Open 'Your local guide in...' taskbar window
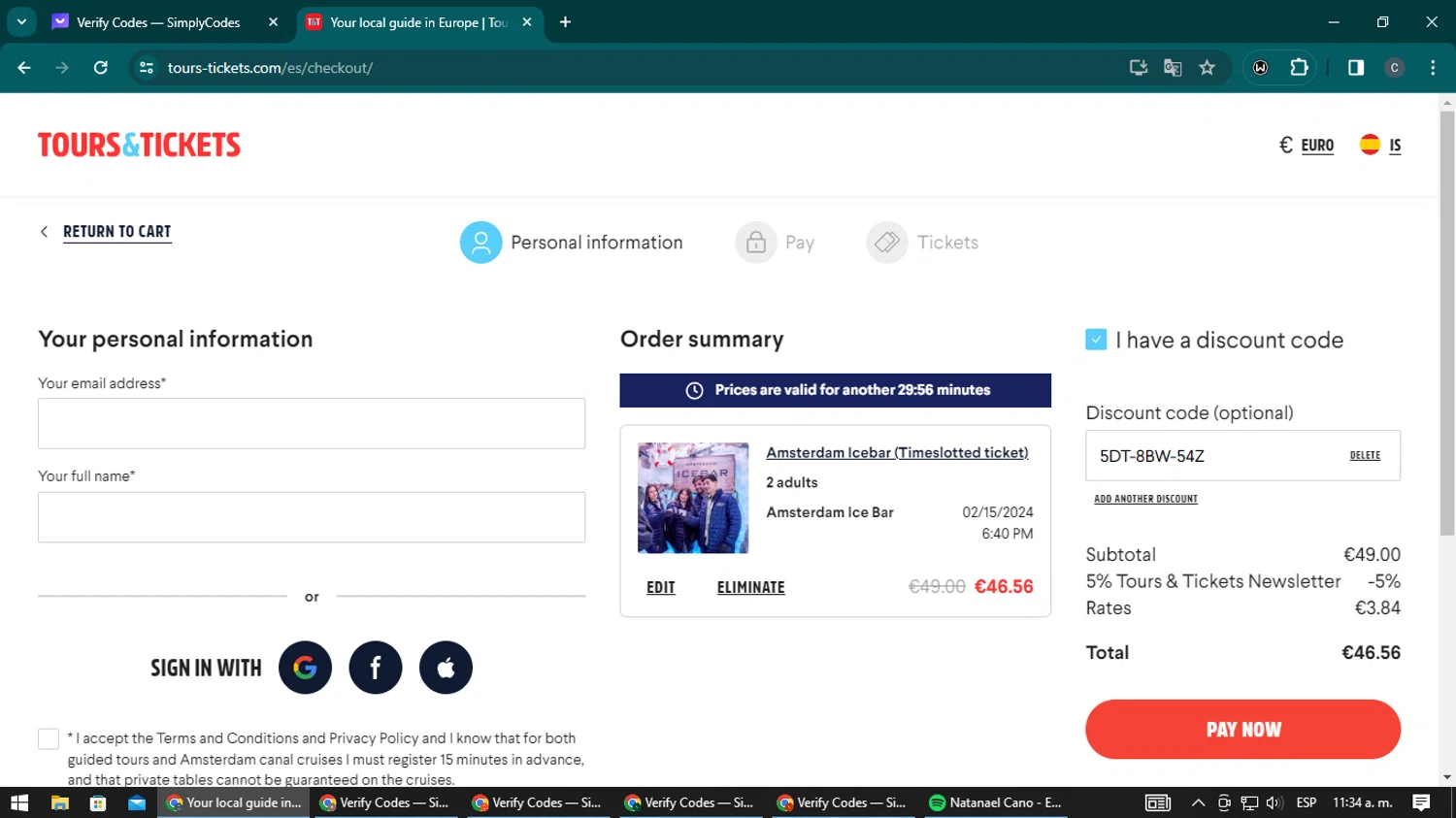The height and width of the screenshot is (818, 1456). [234, 802]
